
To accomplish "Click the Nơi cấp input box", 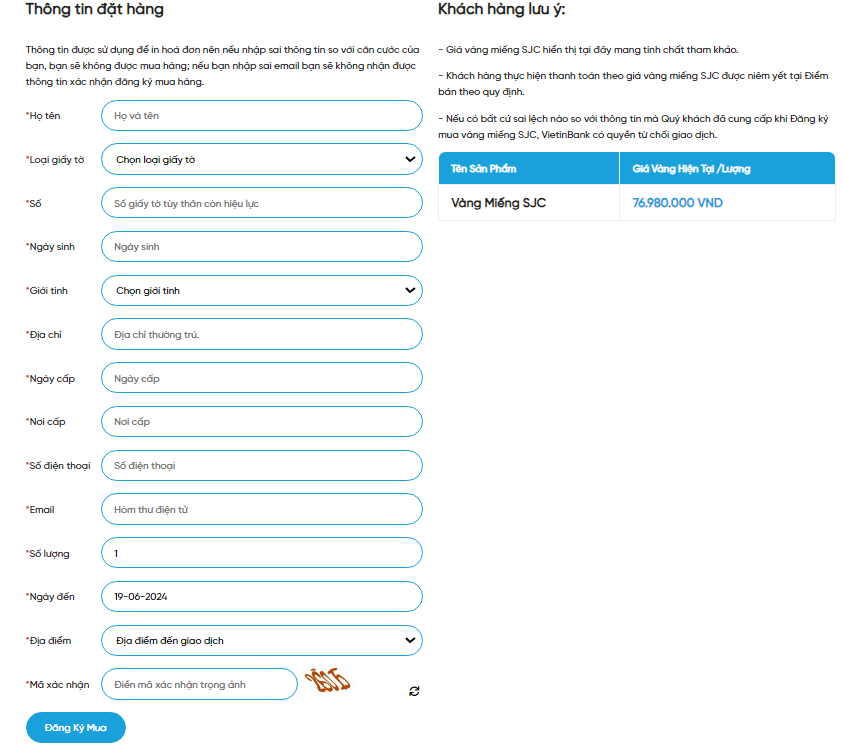I will pyautogui.click(x=262, y=422).
